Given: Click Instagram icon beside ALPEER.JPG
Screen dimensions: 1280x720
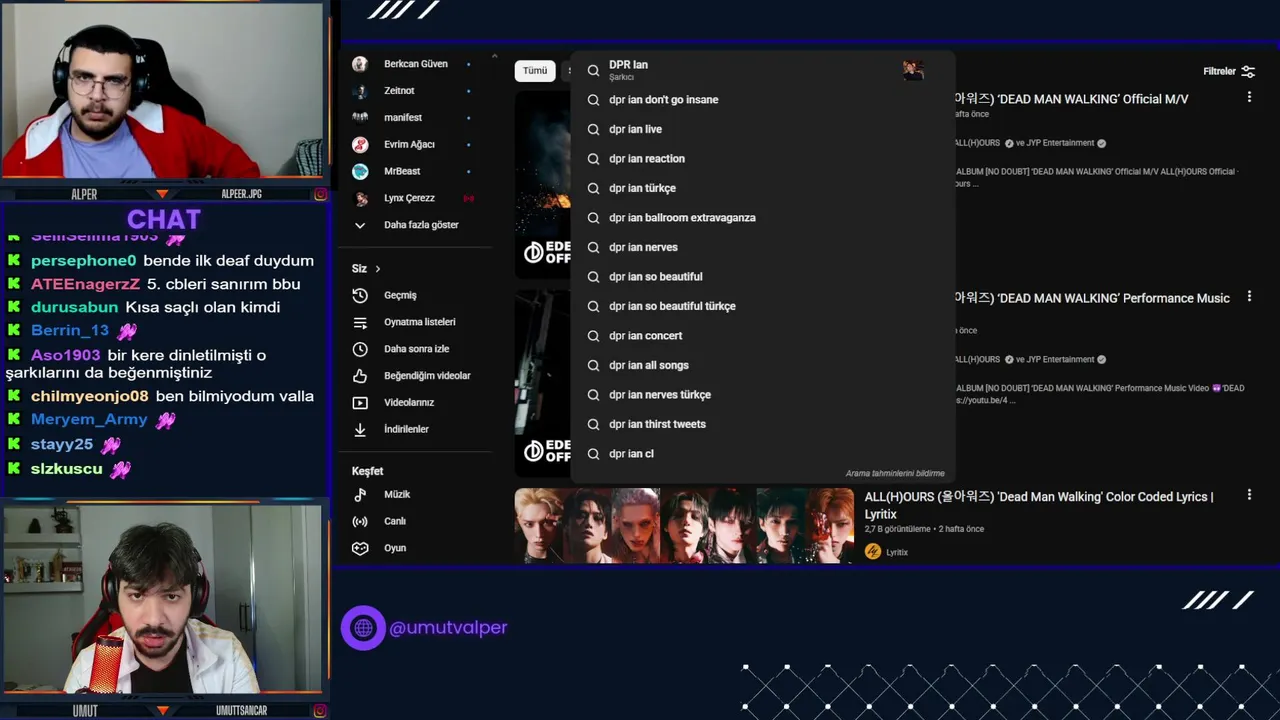Looking at the screenshot, I should pyautogui.click(x=320, y=194).
